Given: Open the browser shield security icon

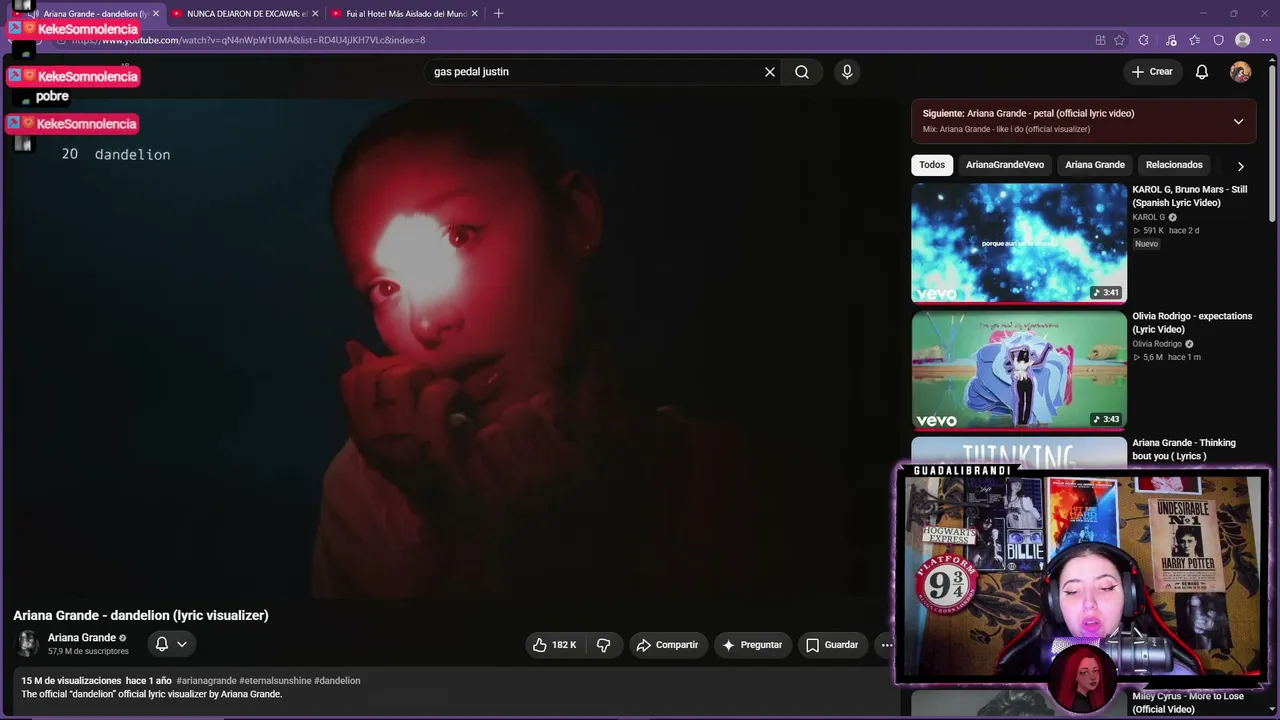Looking at the screenshot, I should pos(1218,40).
